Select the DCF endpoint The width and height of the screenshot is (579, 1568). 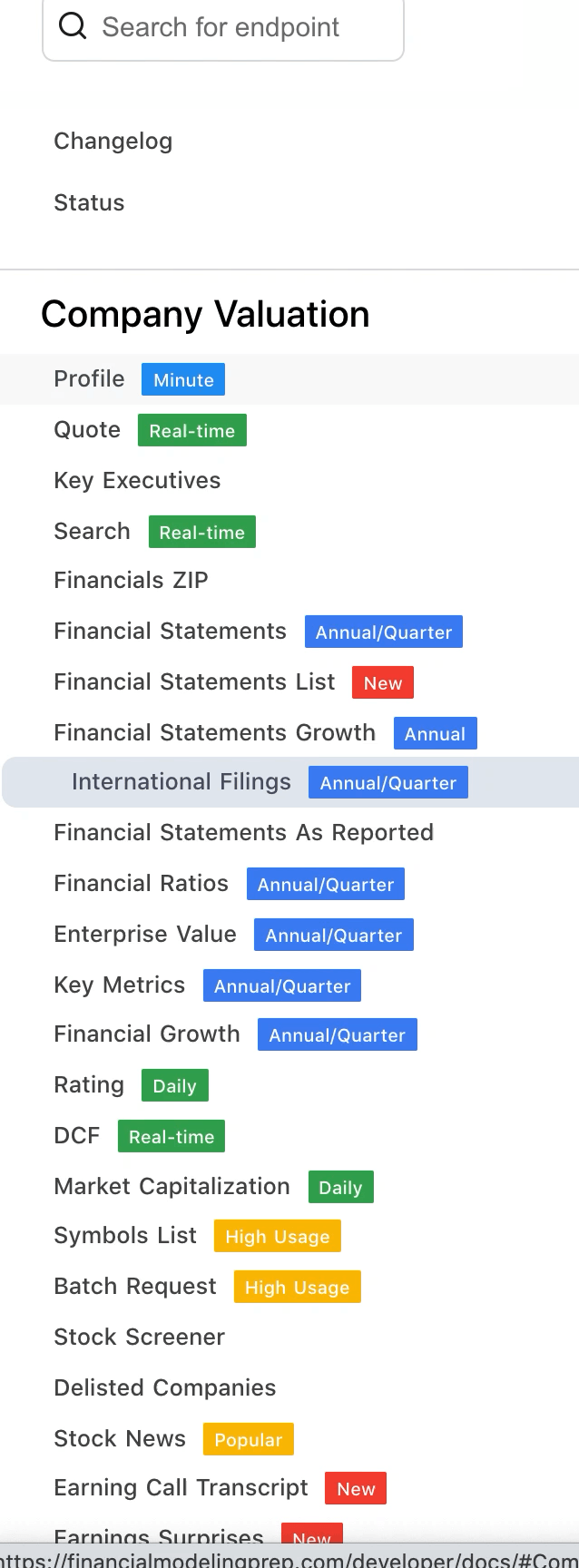tap(76, 1135)
